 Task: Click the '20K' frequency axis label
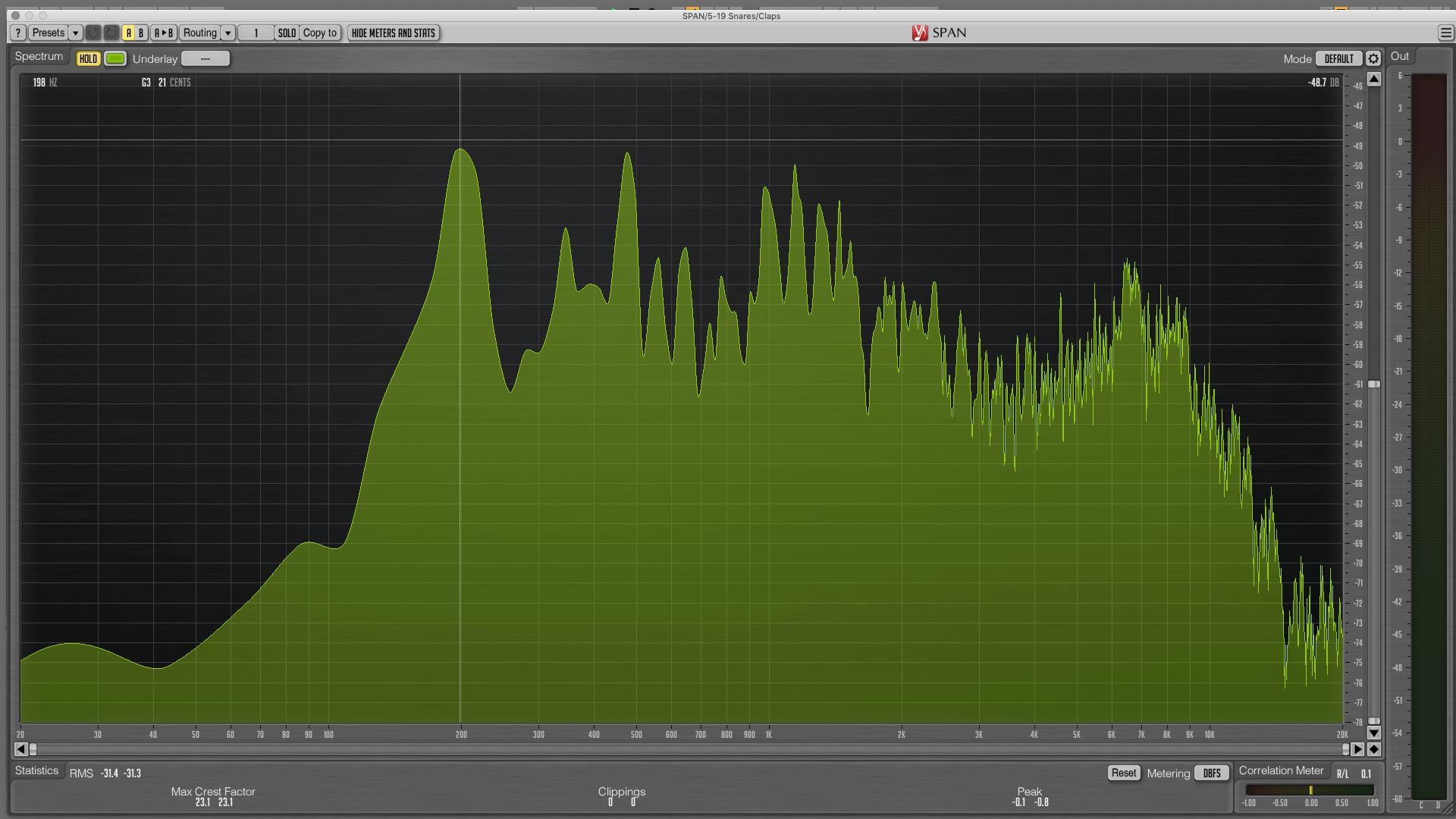tap(1342, 735)
